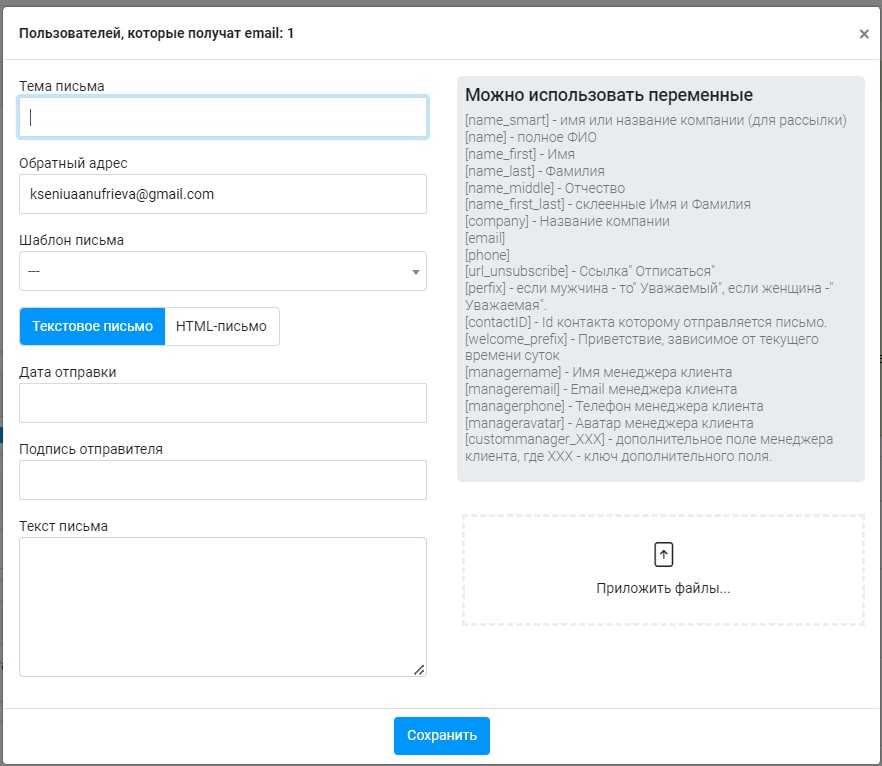Viewport: 882px width, 766px height.
Task: Focus the Тема письма input field
Action: click(223, 117)
